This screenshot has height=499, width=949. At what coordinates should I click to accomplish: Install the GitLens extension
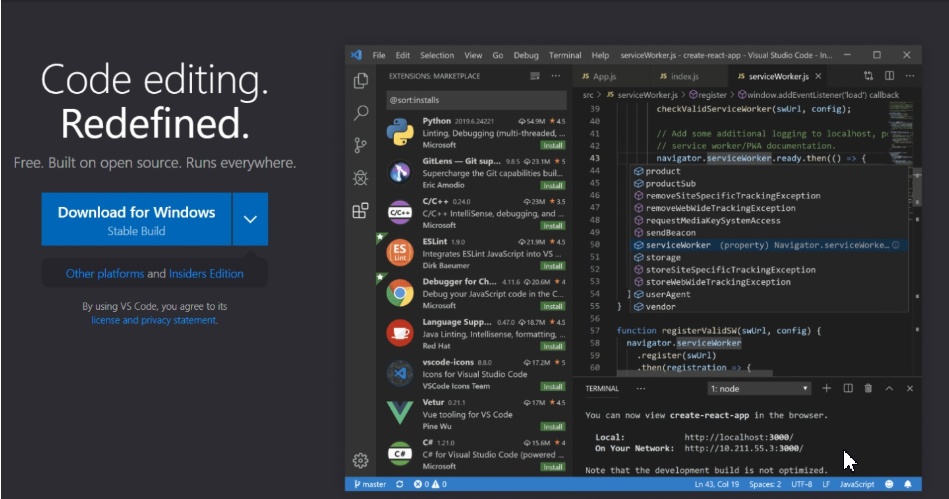click(552, 185)
